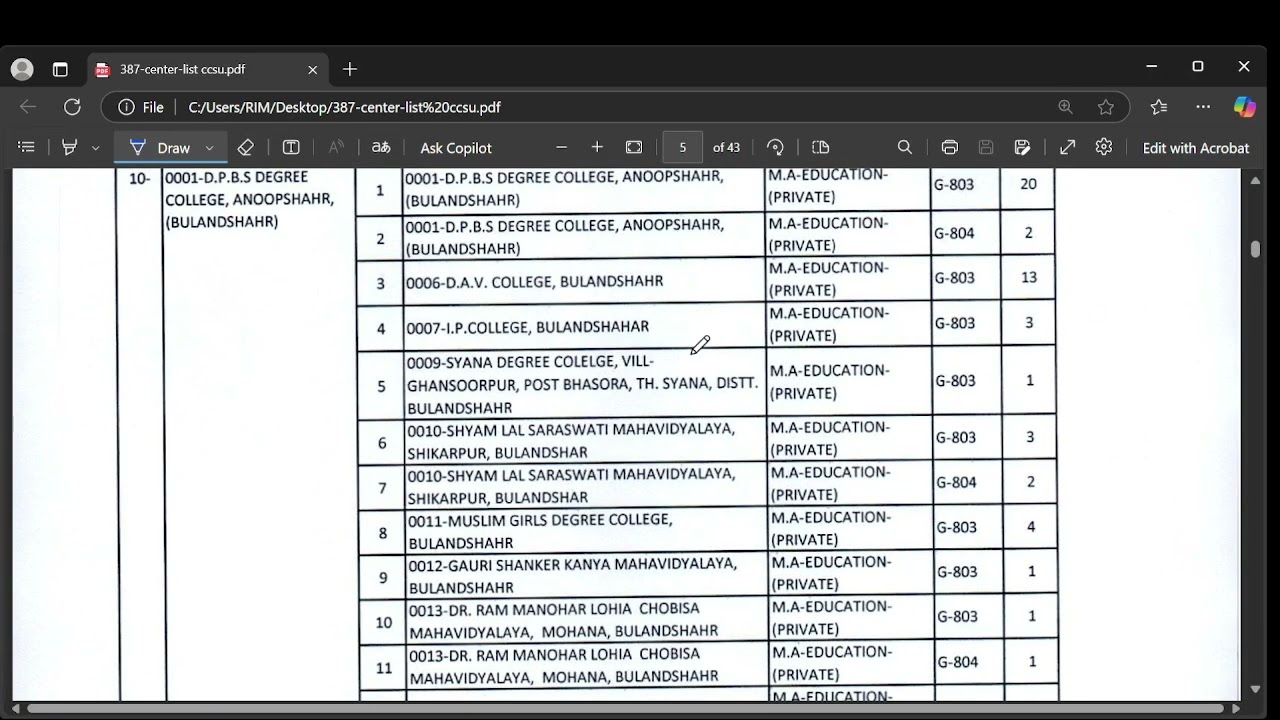This screenshot has height=720, width=1280.
Task: Click '0007-I.P.COLLEGE, BULANDSHAHAR' cell
Action: tap(585, 327)
